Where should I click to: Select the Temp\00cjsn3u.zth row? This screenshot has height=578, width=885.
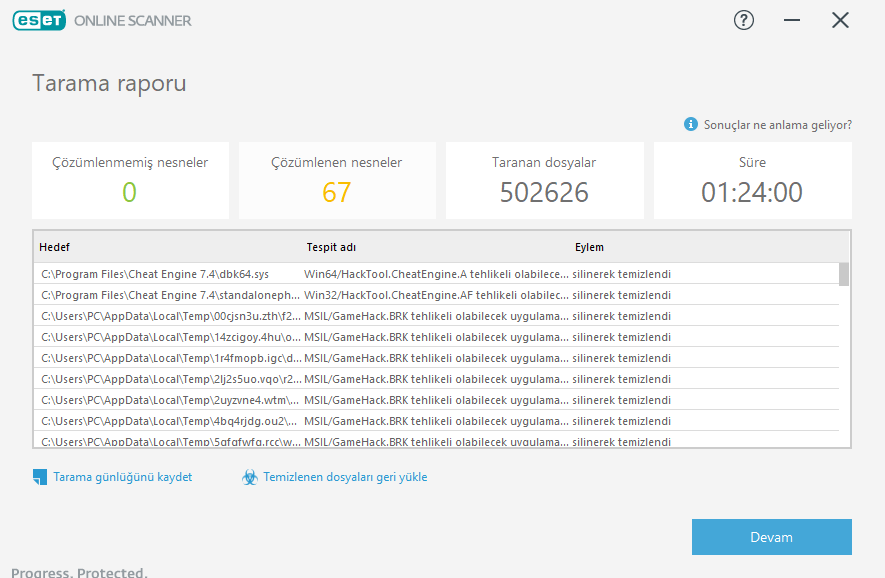pyautogui.click(x=436, y=316)
